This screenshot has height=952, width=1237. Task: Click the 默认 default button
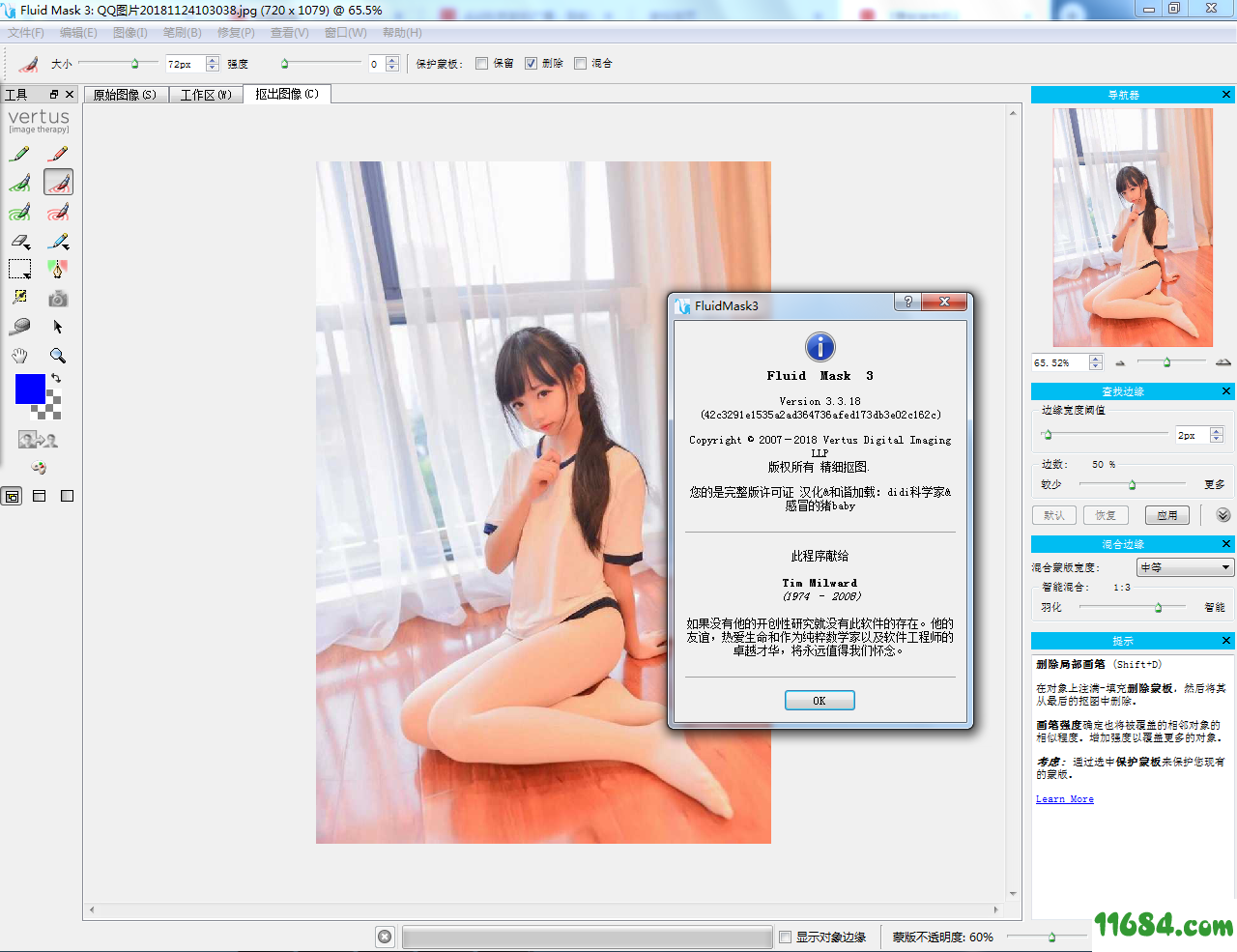click(x=1054, y=515)
